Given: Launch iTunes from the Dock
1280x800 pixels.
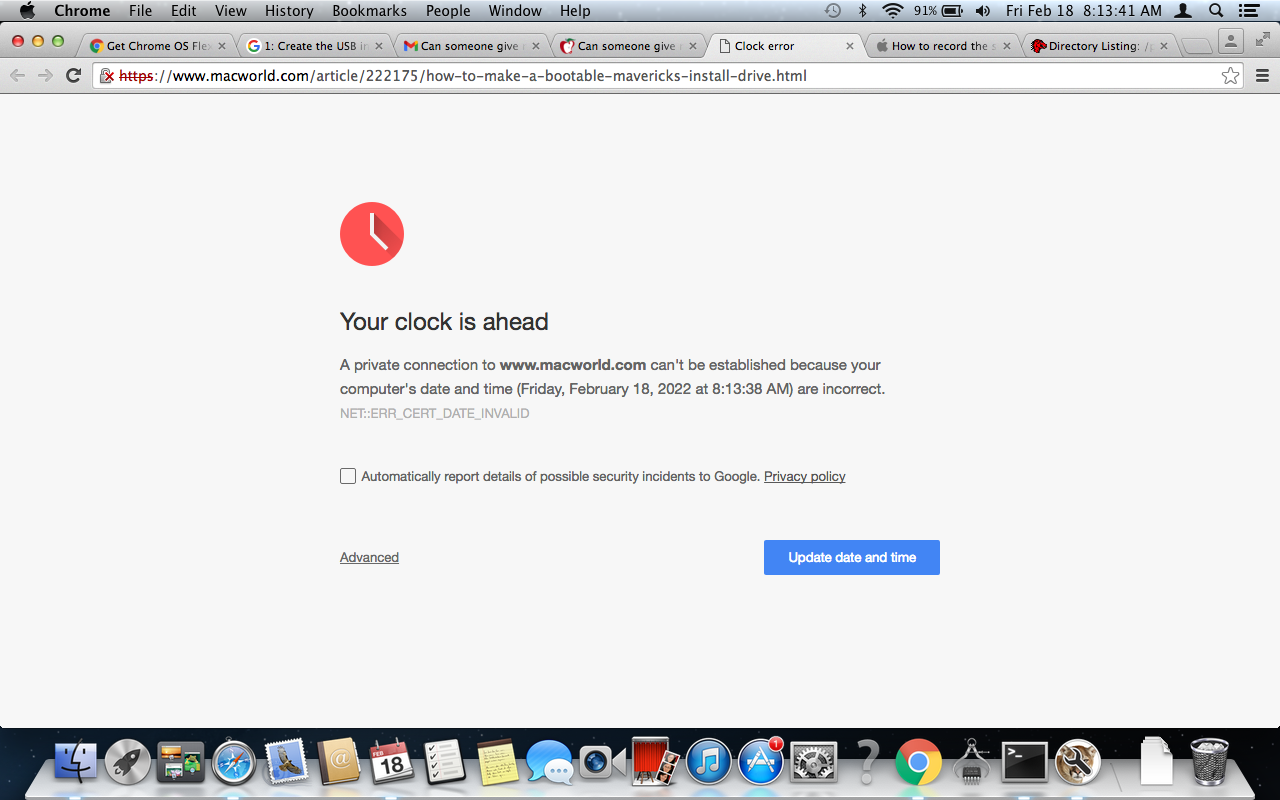Looking at the screenshot, I should pyautogui.click(x=709, y=763).
